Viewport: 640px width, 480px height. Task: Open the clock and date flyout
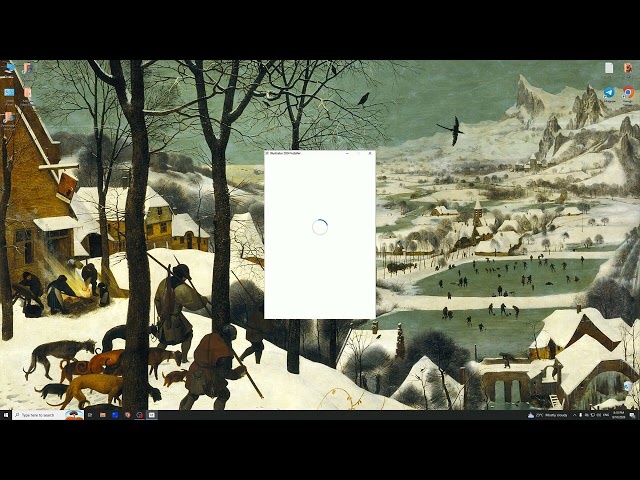pos(618,415)
